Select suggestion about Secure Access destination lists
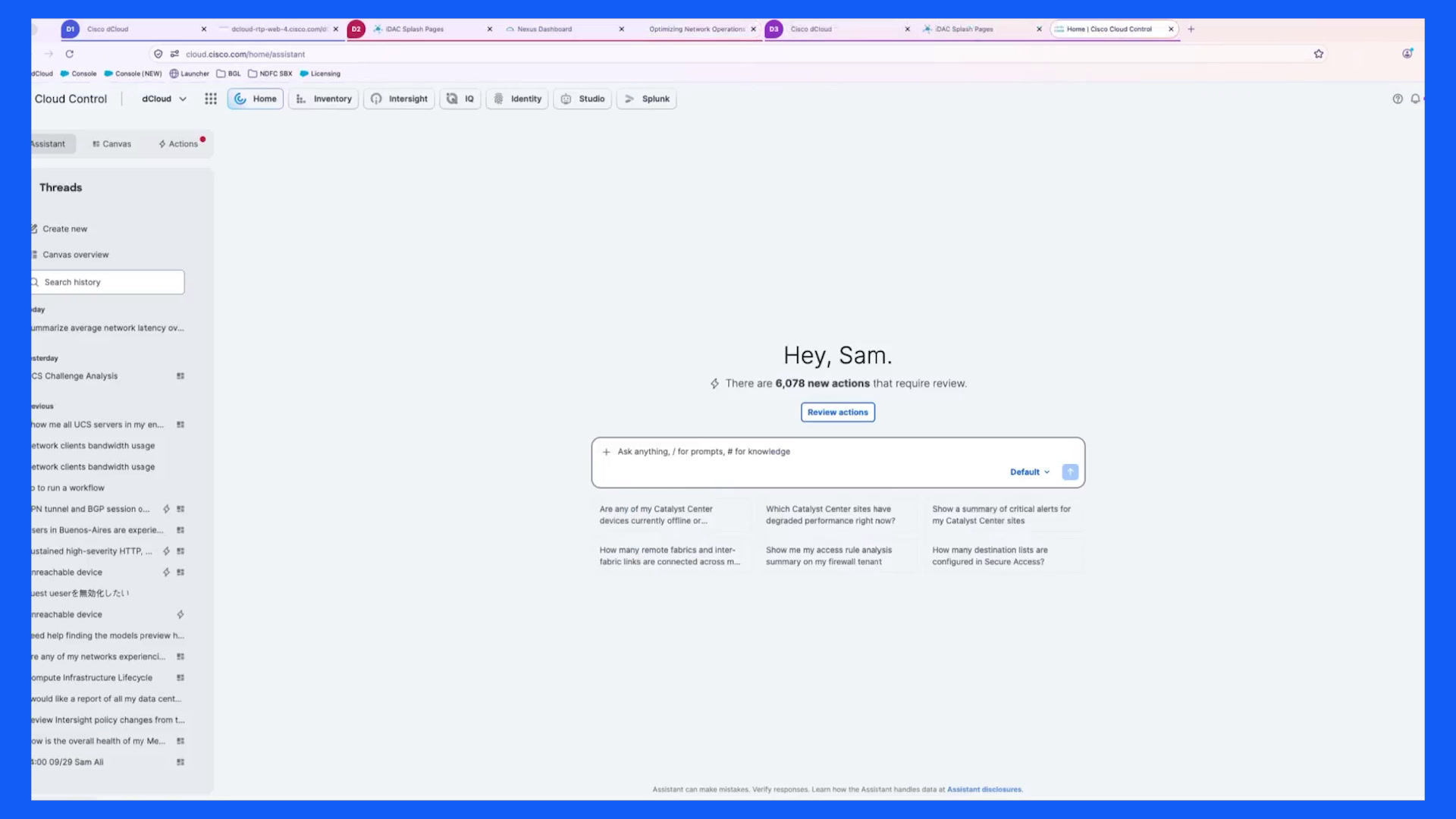Viewport: 1456px width, 819px height. tap(1003, 556)
